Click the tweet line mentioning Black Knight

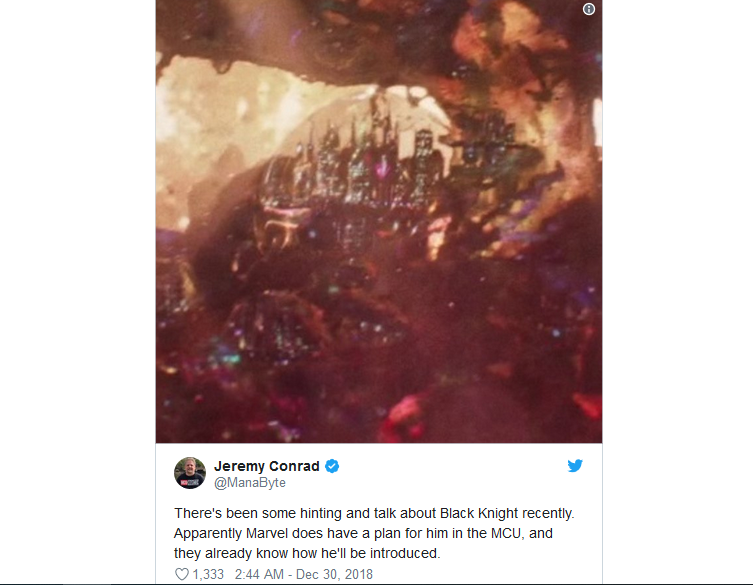click(x=374, y=513)
